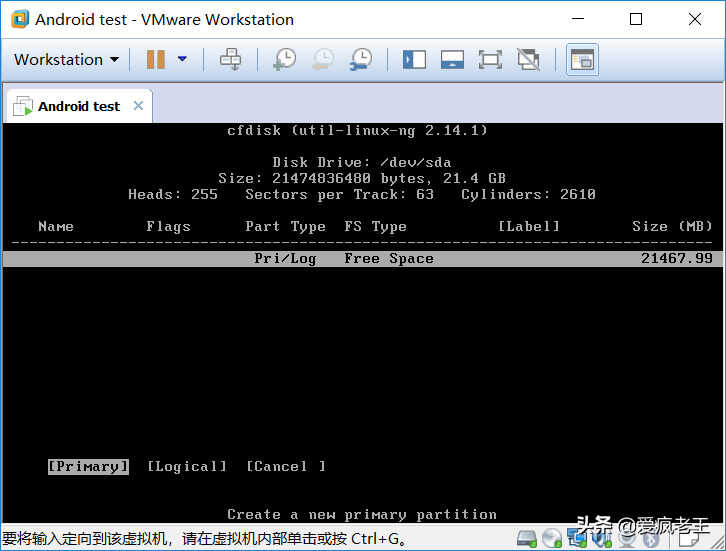The height and width of the screenshot is (551, 726).
Task: Click the Disk Drive: /dev/sda text
Action: [362, 163]
